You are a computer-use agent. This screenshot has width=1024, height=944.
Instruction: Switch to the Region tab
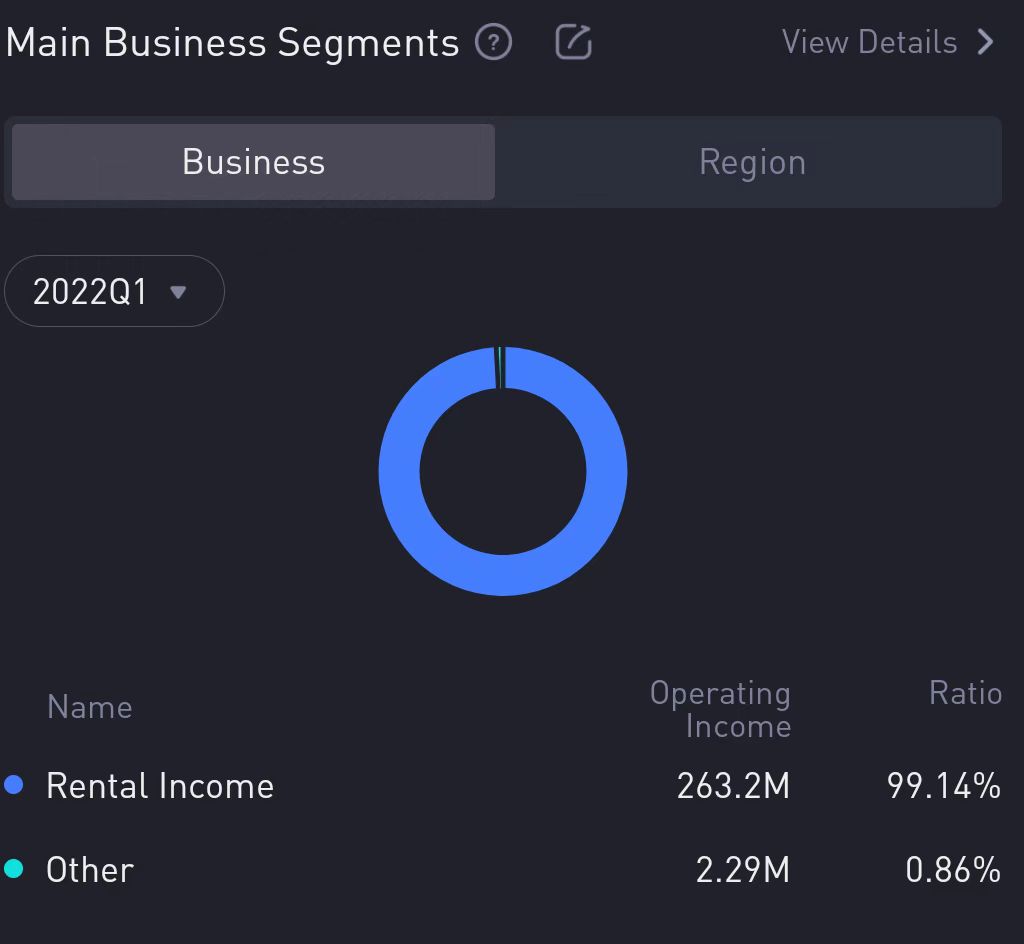[x=752, y=162]
